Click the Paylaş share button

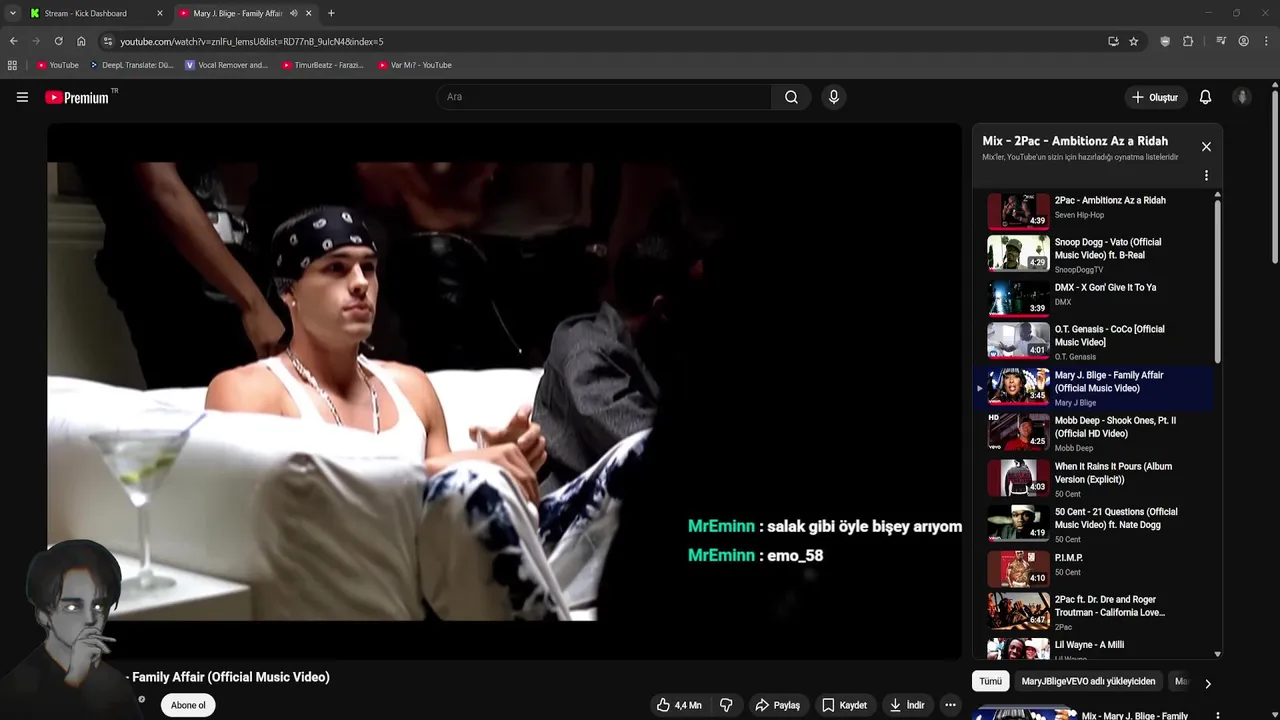(x=777, y=705)
